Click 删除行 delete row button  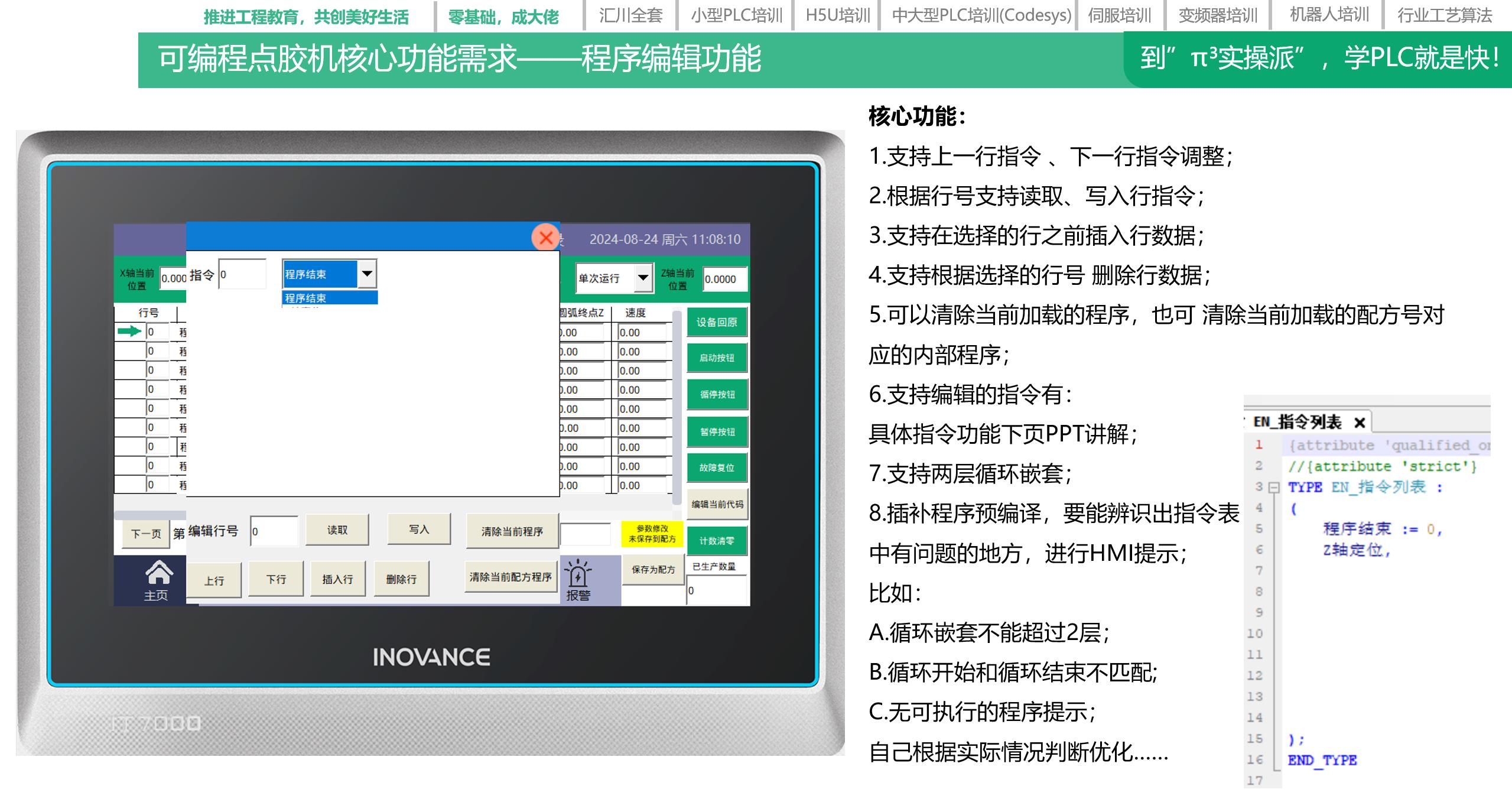tap(401, 579)
